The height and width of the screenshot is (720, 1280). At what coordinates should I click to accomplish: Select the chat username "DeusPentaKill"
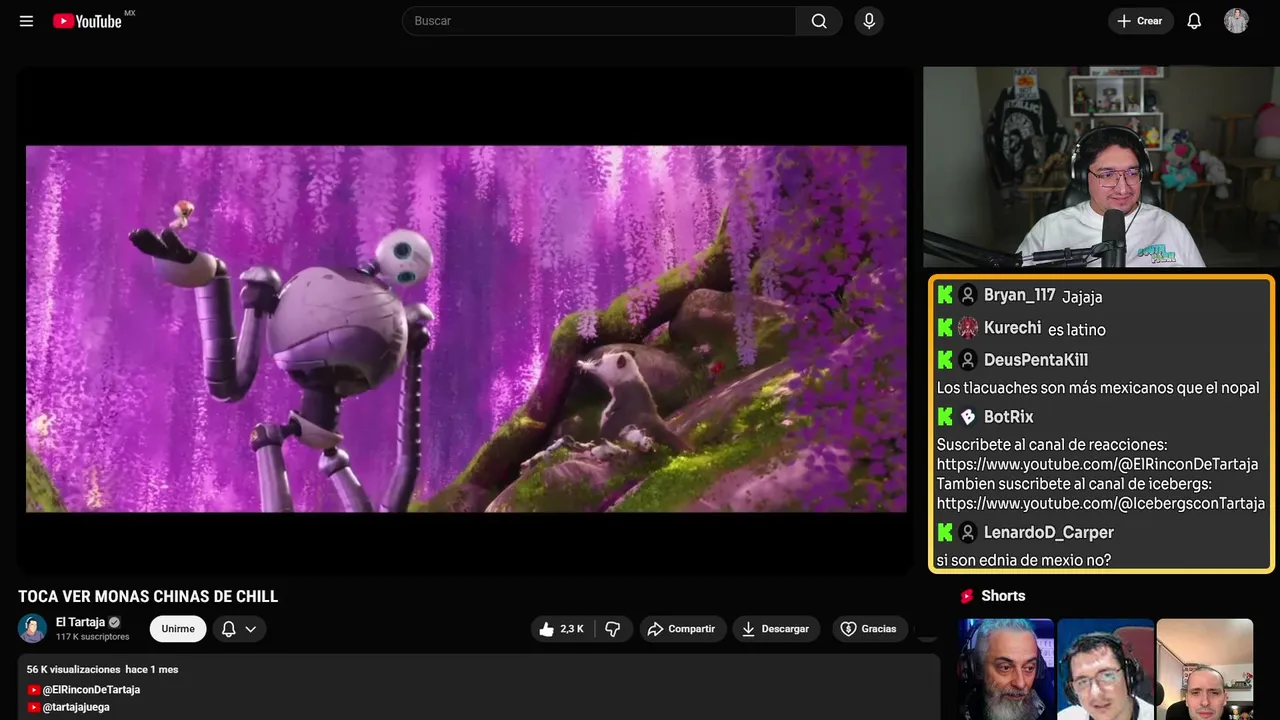click(x=1036, y=360)
